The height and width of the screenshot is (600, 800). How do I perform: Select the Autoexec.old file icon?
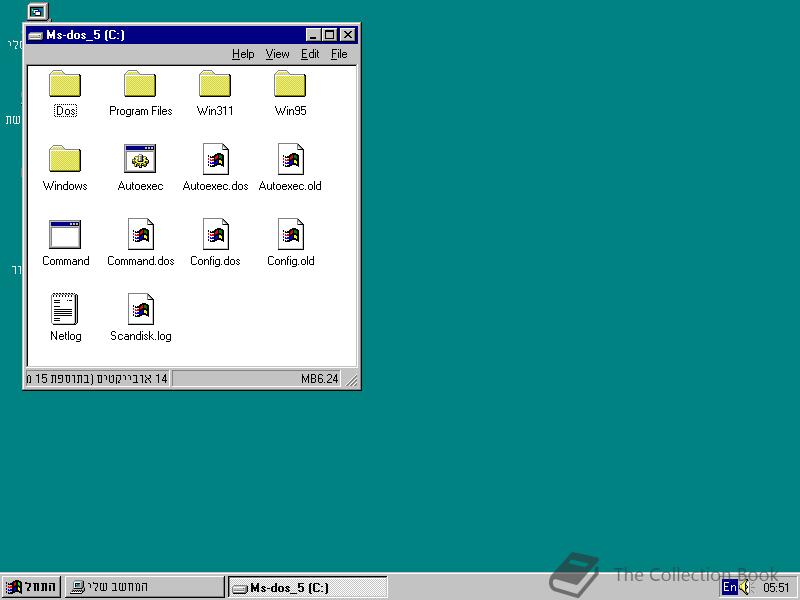click(290, 159)
